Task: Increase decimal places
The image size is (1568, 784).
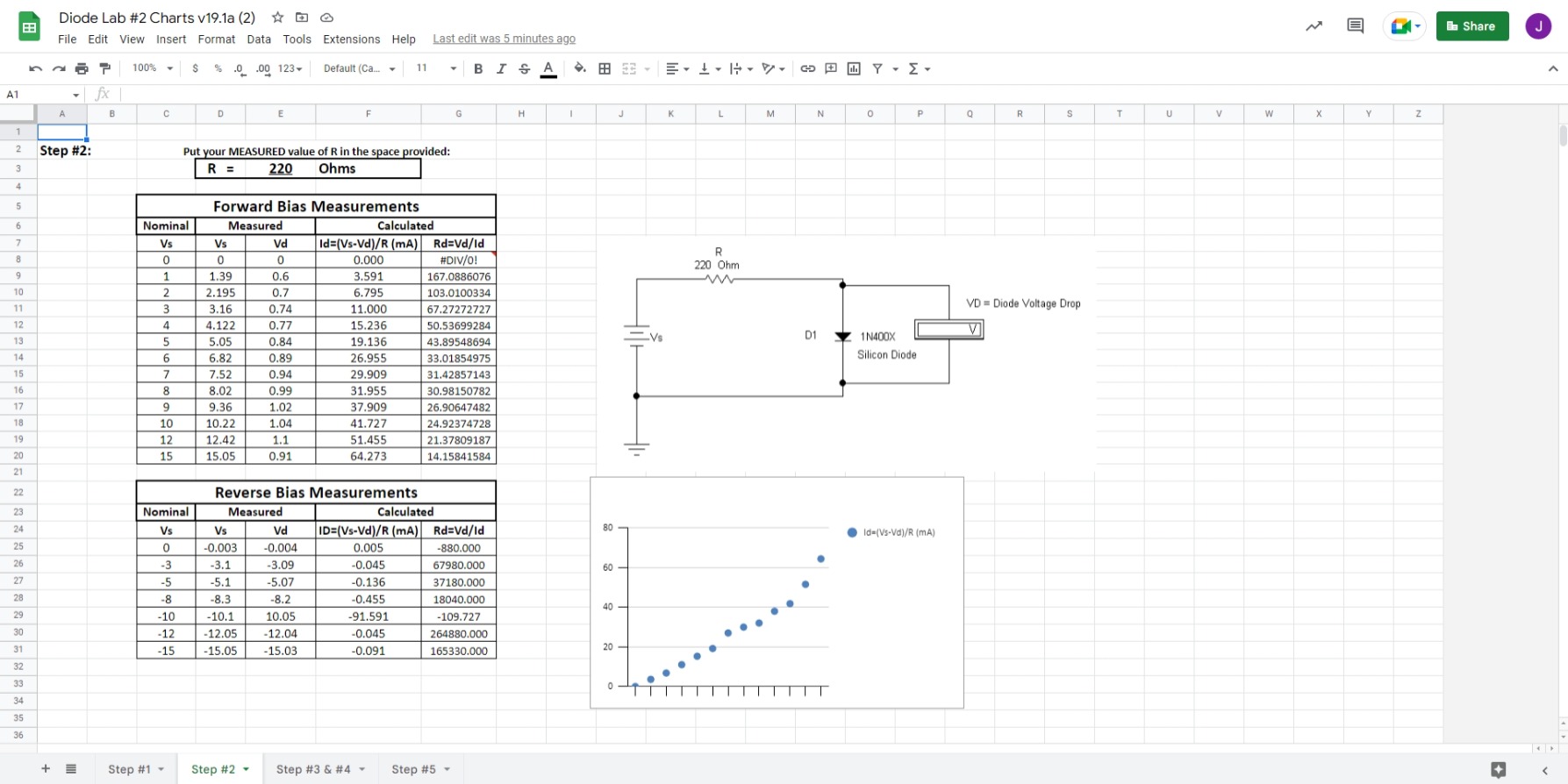Action: coord(263,68)
